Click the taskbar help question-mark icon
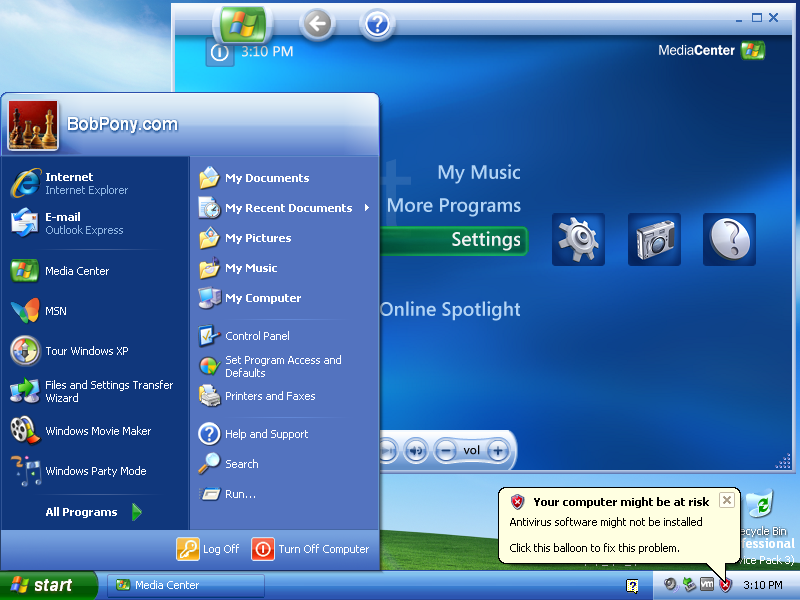The image size is (800, 600). click(x=632, y=586)
